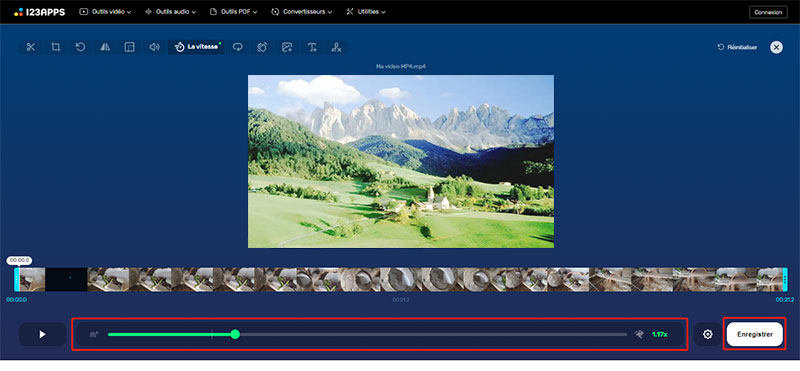Screen dimensions: 800x371
Task: Select the add image tool
Action: tap(287, 47)
